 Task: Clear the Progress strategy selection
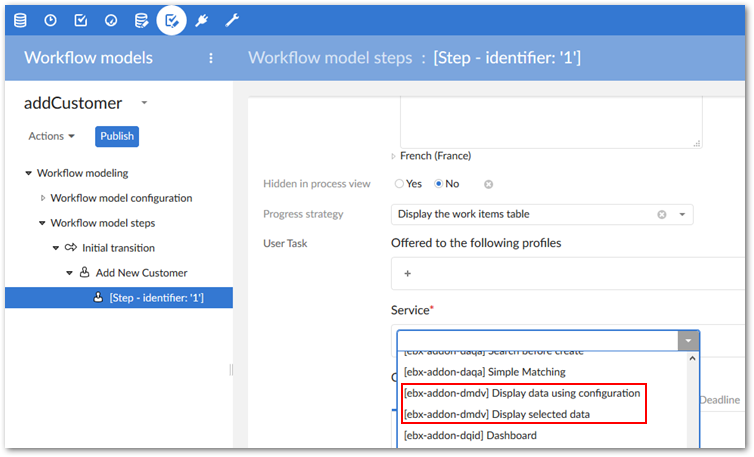tap(662, 215)
